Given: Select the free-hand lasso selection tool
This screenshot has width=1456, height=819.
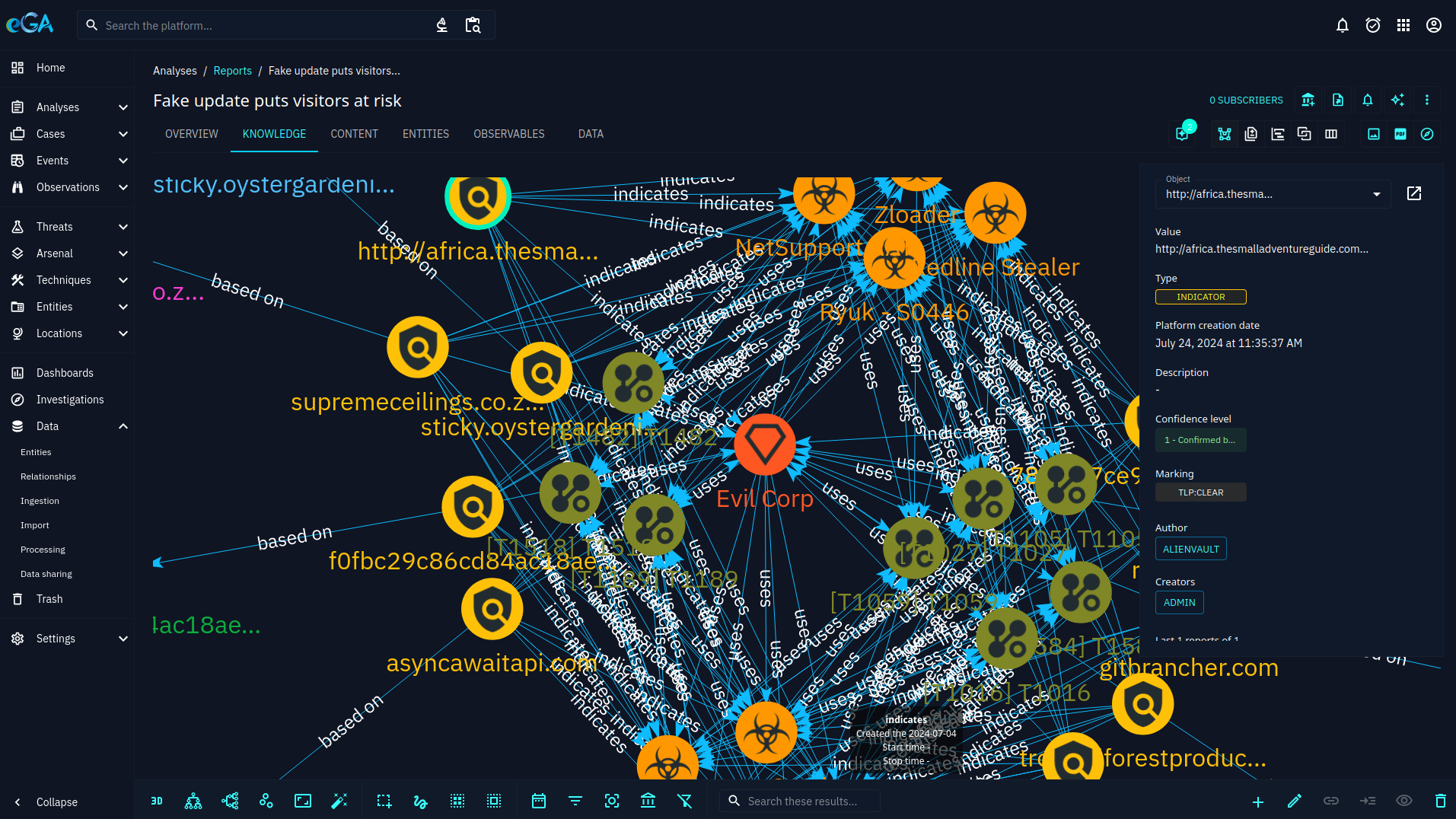Looking at the screenshot, I should click(419, 801).
